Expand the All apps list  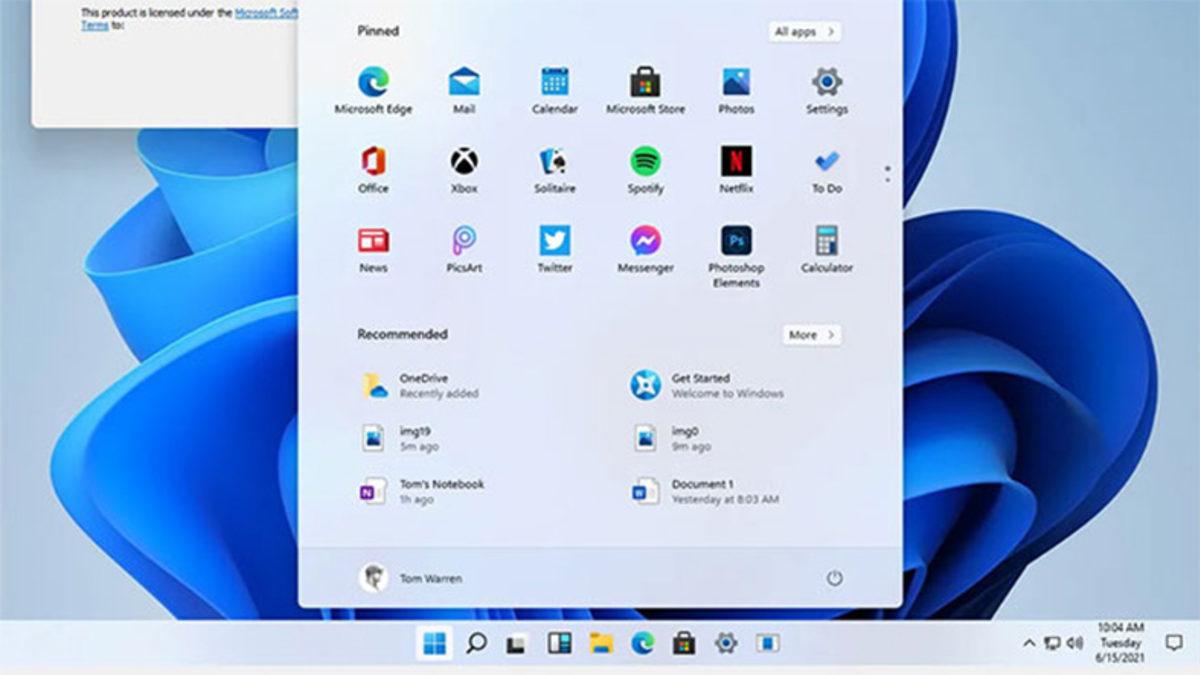tap(807, 31)
